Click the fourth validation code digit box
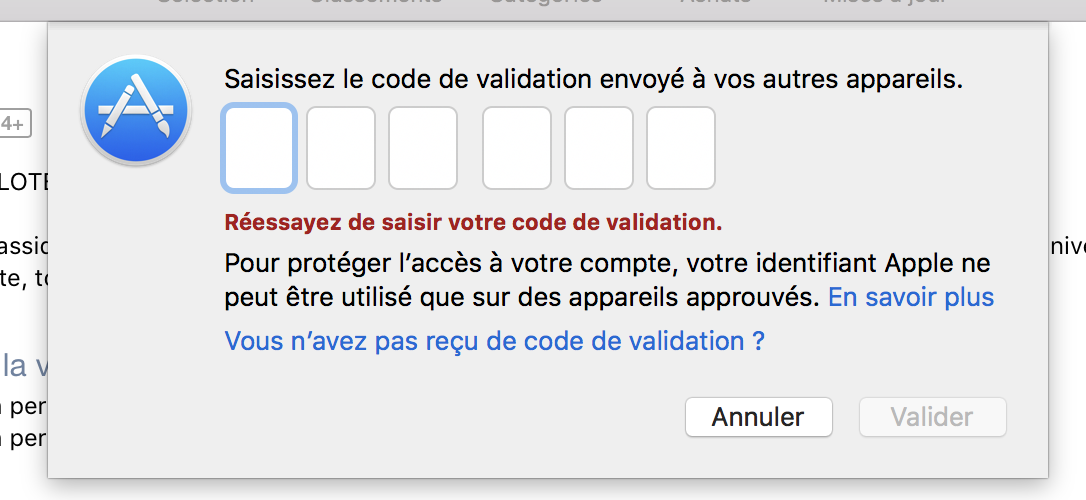The height and width of the screenshot is (500, 1086). (517, 148)
